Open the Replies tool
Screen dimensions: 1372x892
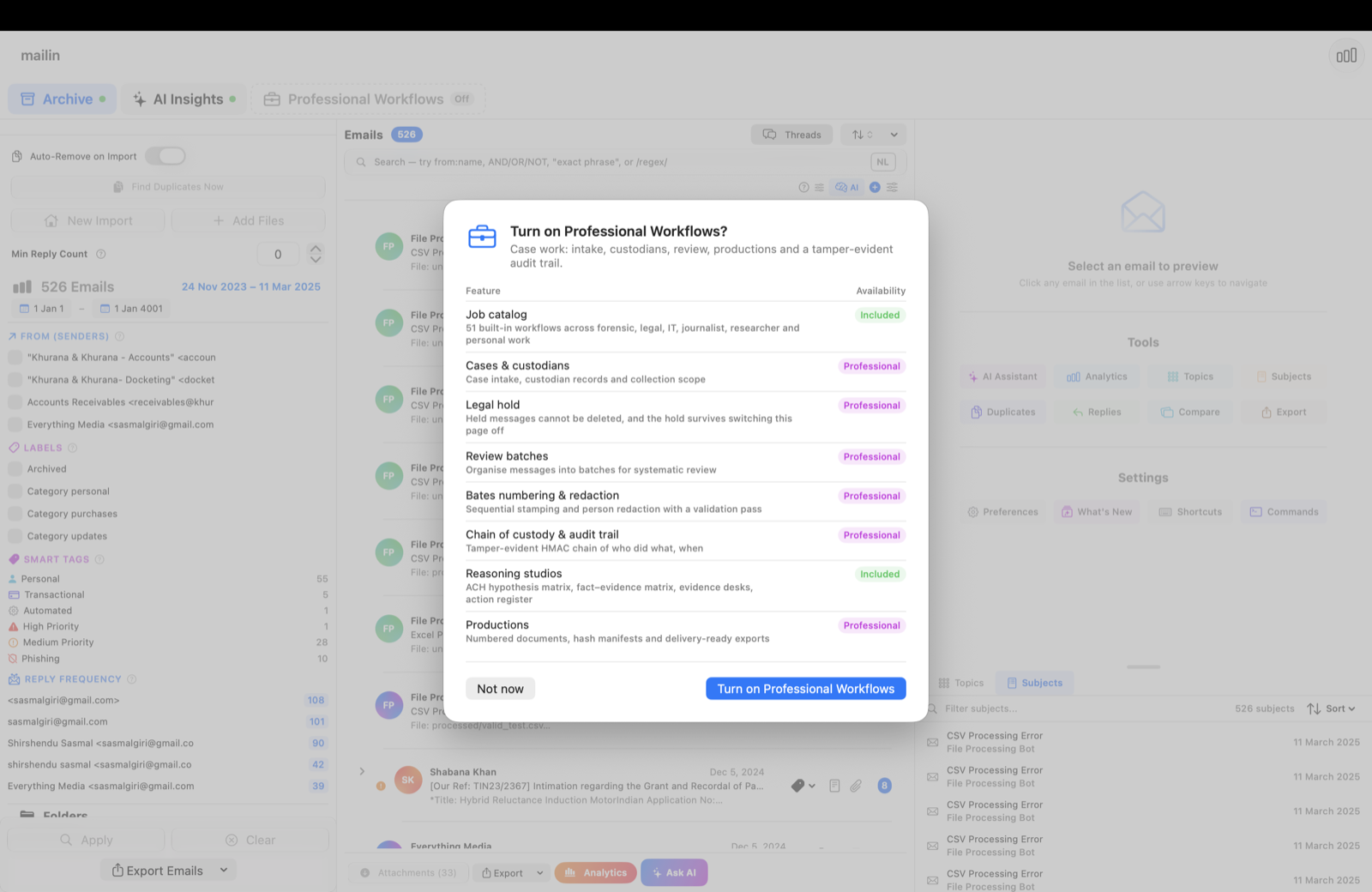click(x=1097, y=413)
